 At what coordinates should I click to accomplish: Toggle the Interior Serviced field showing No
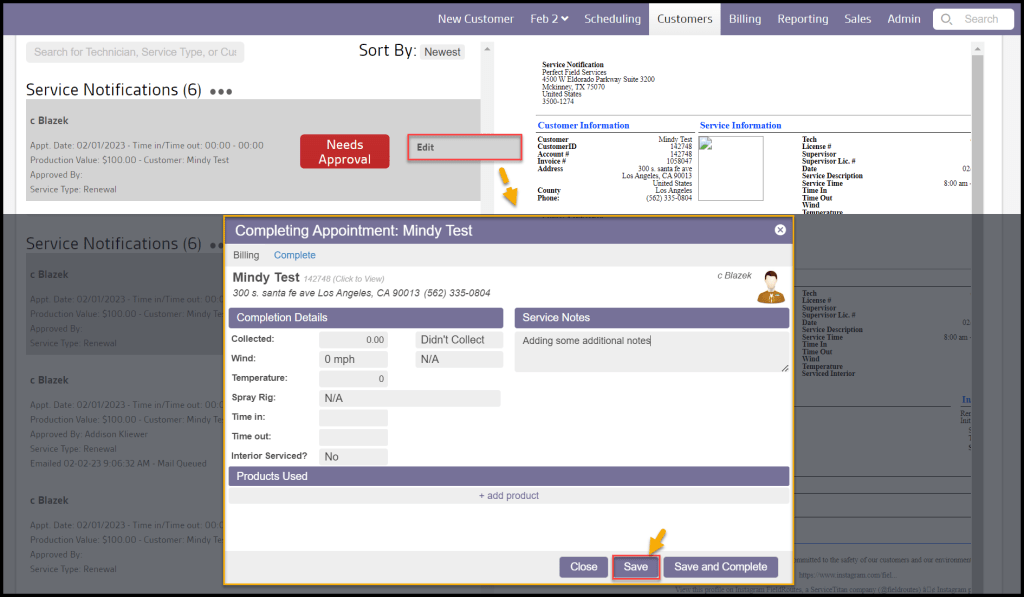tap(353, 456)
